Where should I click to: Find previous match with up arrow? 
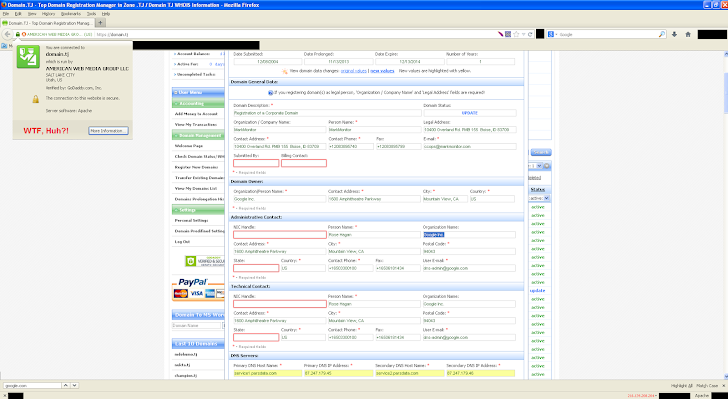(x=66, y=386)
